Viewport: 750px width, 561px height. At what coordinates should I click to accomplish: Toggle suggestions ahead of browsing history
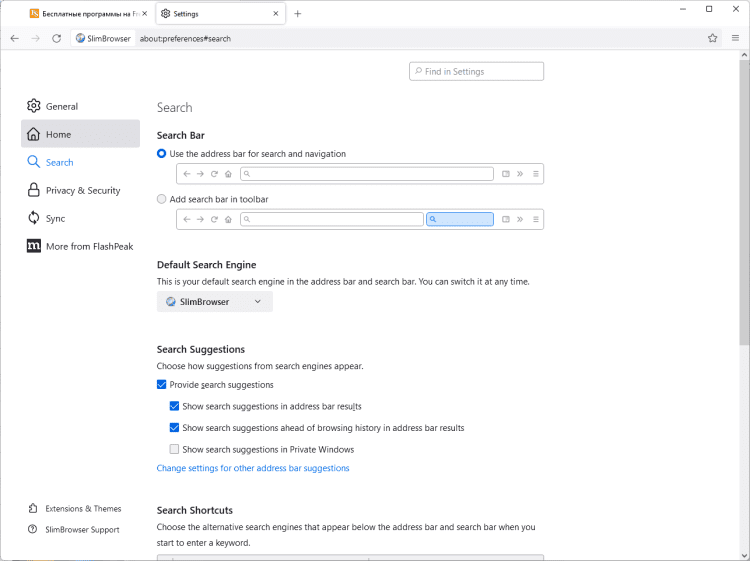[x=175, y=427]
